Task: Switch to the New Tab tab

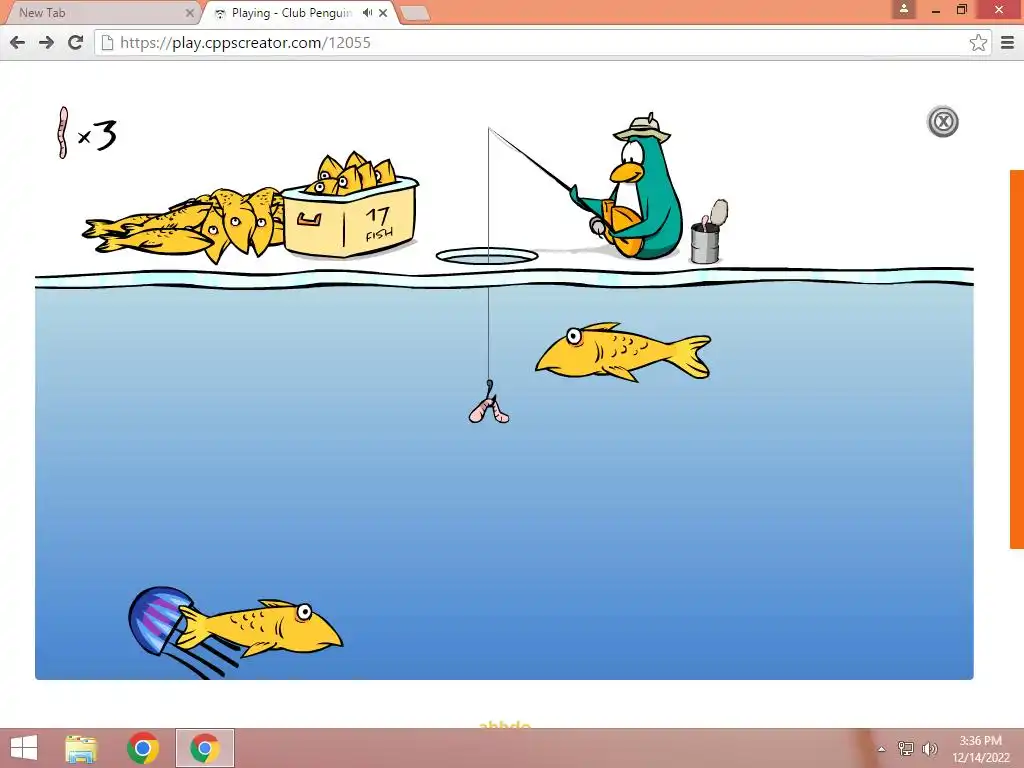Action: 100,12
